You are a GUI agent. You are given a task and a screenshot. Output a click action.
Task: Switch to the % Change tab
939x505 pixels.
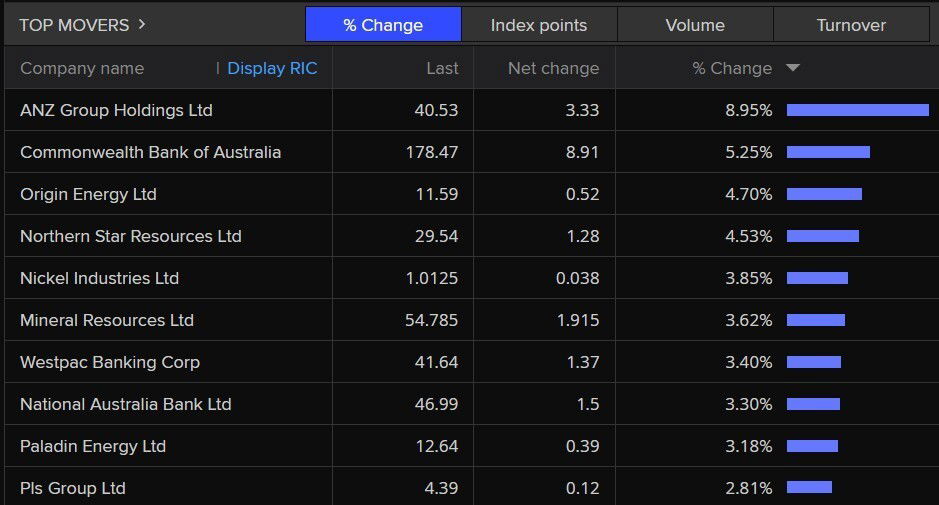point(383,25)
